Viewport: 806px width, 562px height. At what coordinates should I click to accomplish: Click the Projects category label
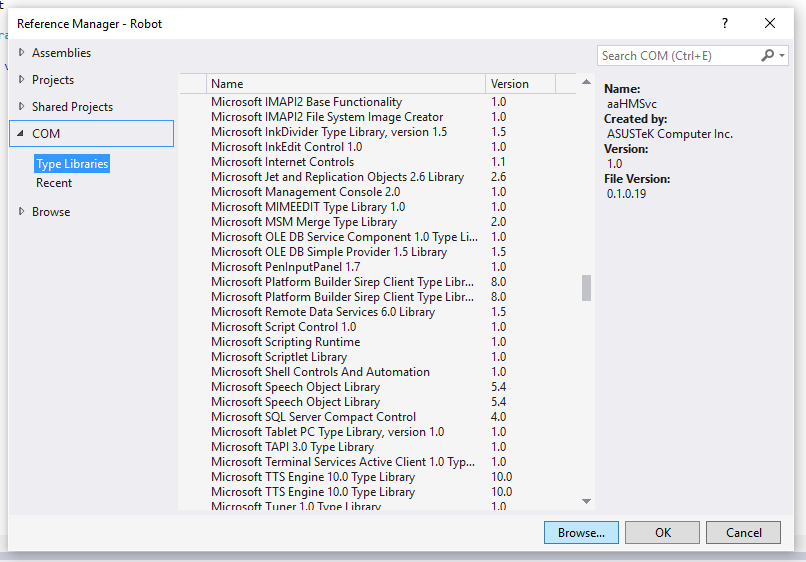[x=53, y=80]
